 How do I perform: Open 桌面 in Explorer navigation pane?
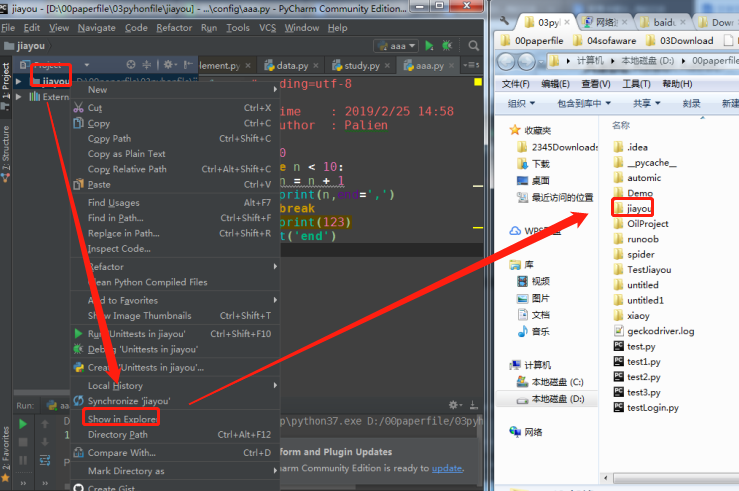coord(533,180)
